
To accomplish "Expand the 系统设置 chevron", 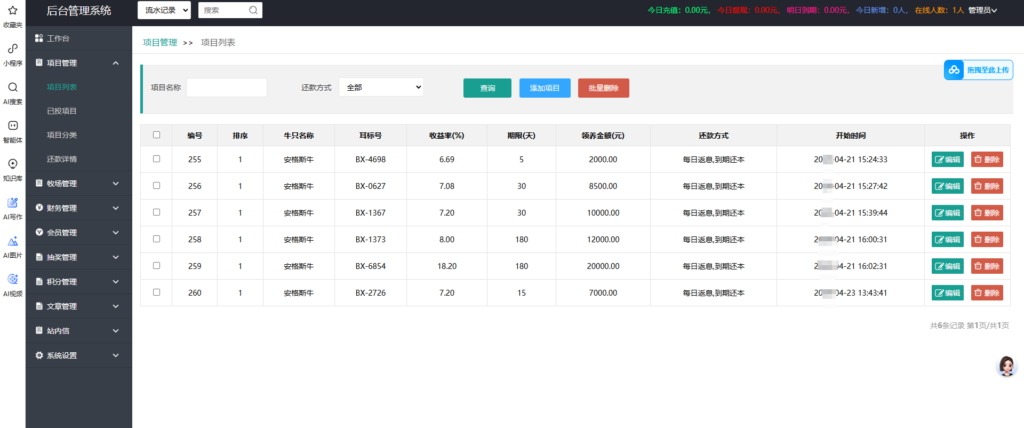I will point(116,355).
